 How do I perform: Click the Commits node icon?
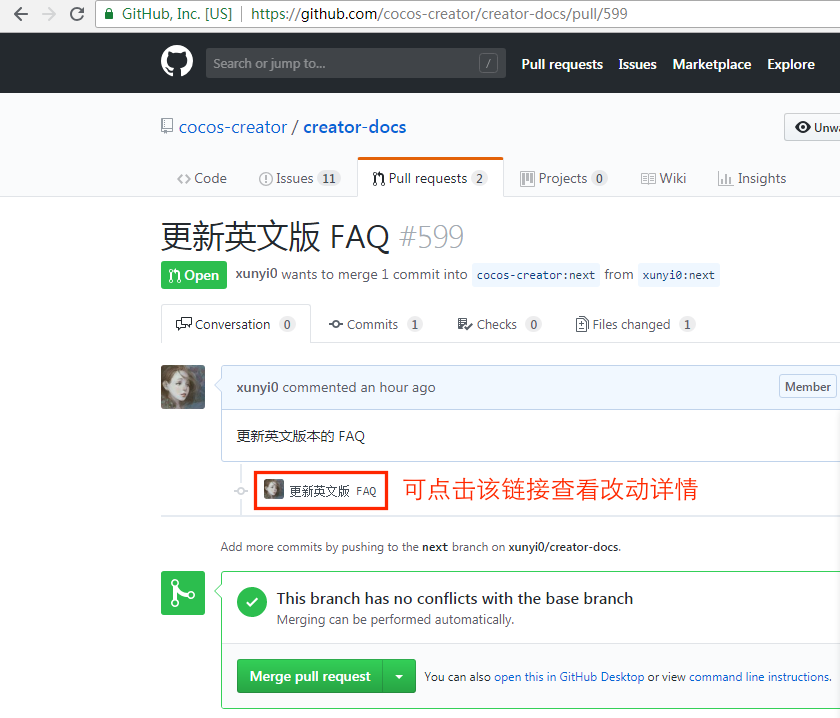click(336, 324)
